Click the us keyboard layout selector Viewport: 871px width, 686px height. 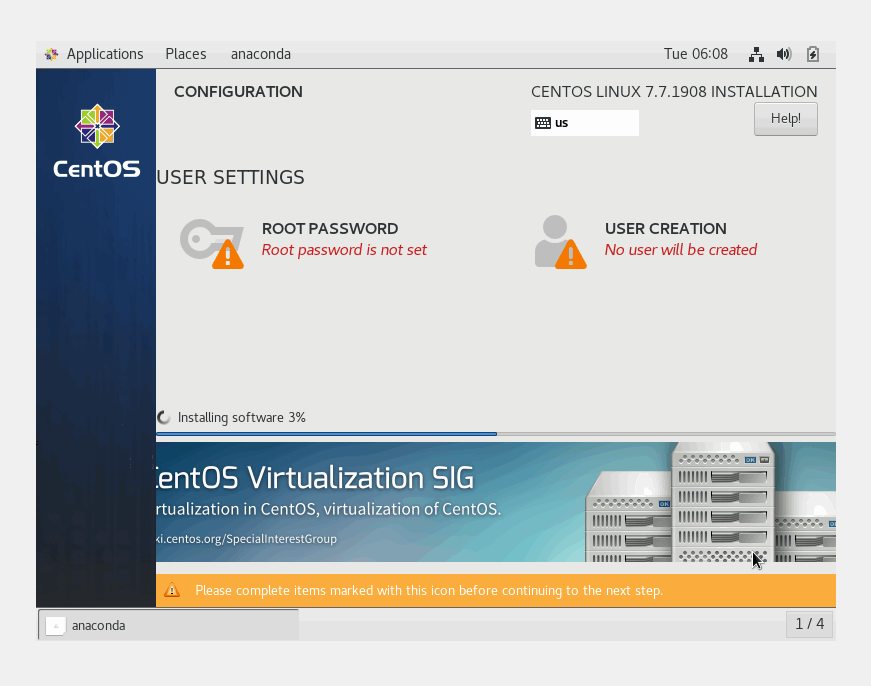[584, 123]
